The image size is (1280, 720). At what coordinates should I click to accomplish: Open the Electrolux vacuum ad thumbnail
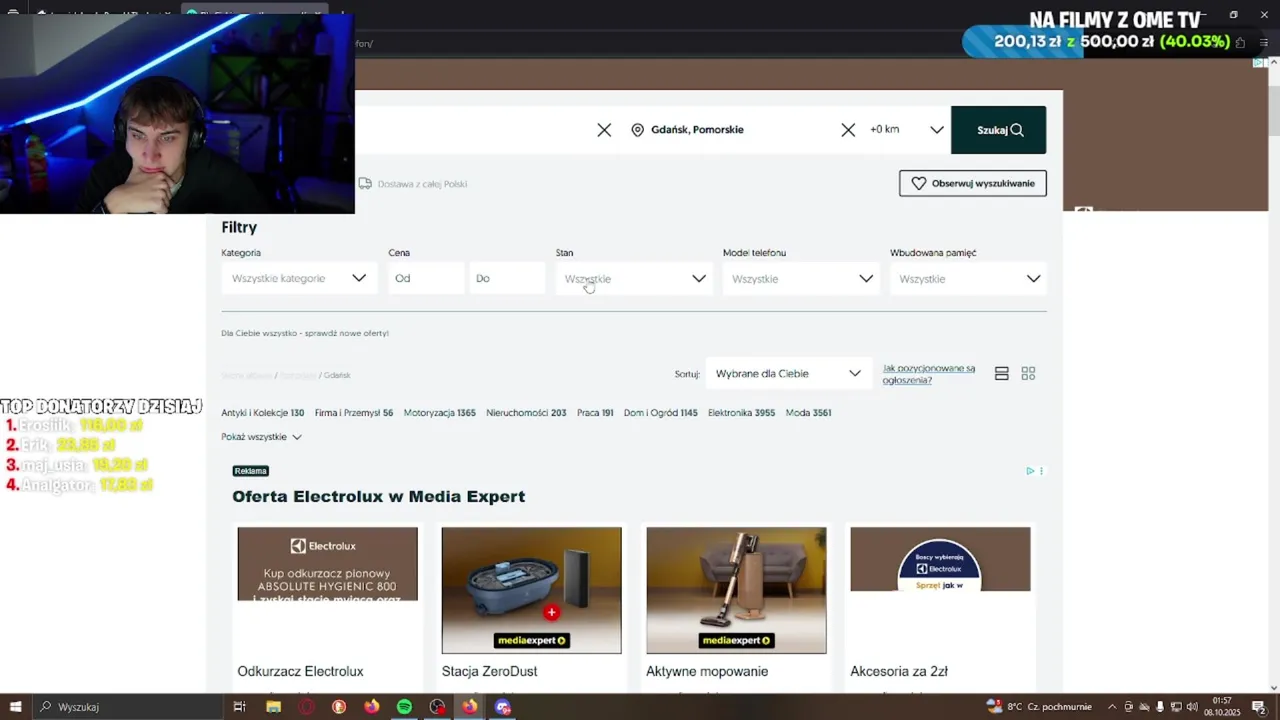pos(327,564)
